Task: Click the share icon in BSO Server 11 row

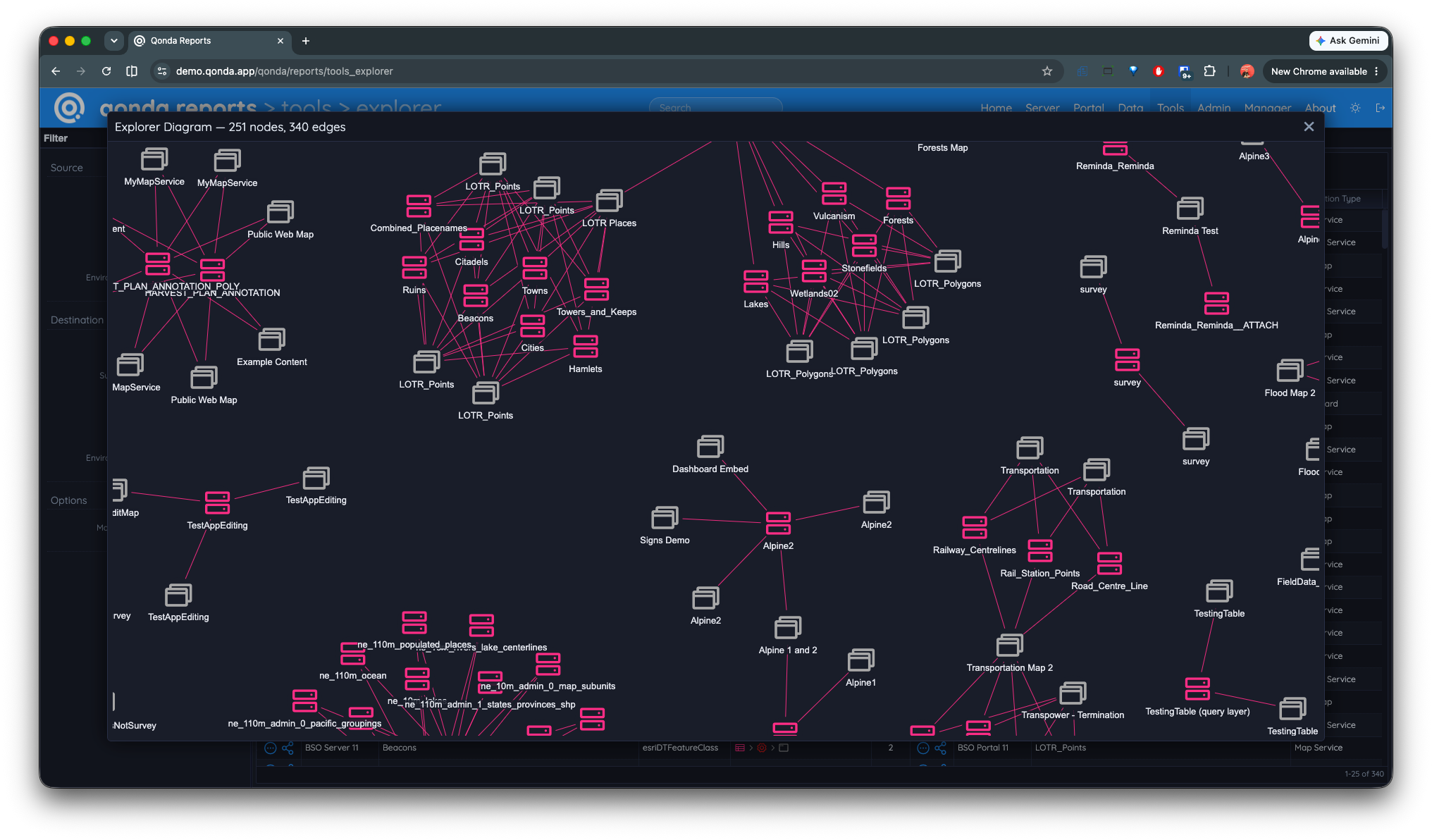Action: [288, 748]
